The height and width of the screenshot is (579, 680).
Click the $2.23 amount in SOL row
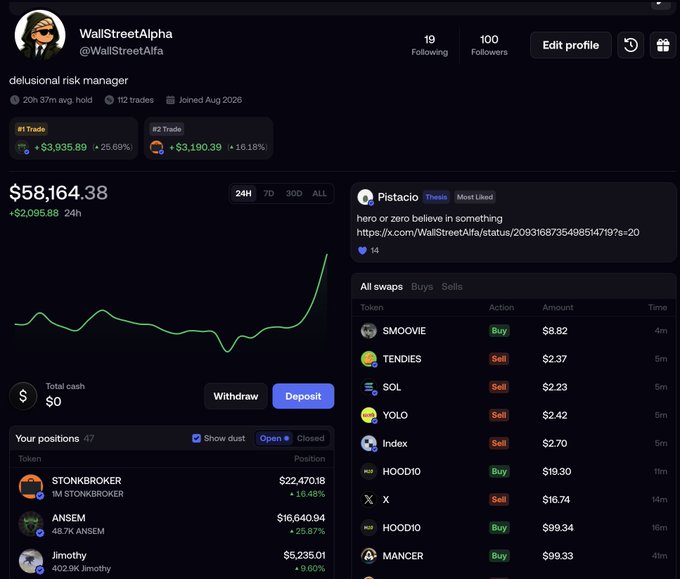[555, 387]
